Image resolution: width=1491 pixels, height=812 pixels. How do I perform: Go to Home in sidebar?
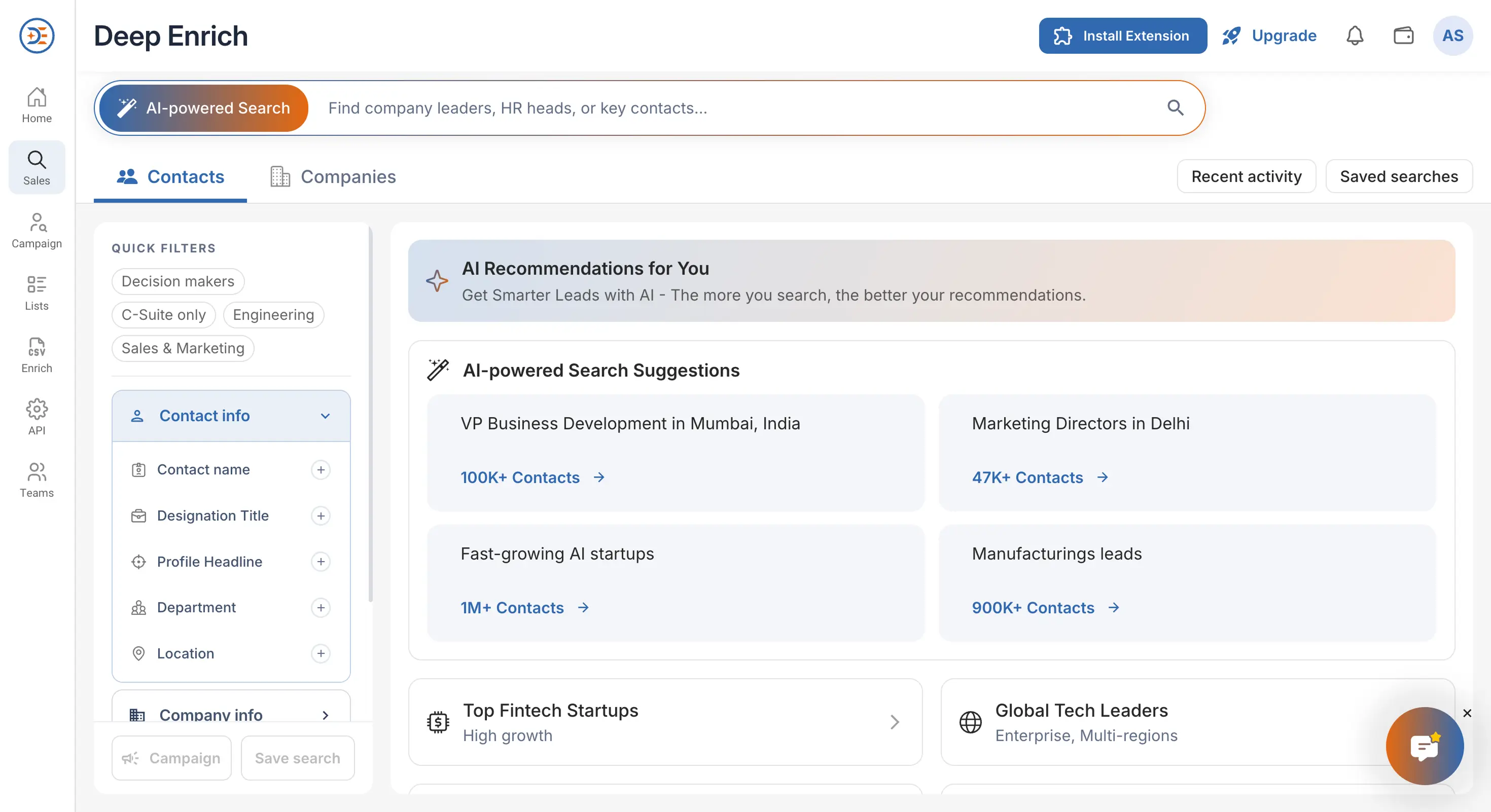(x=37, y=105)
